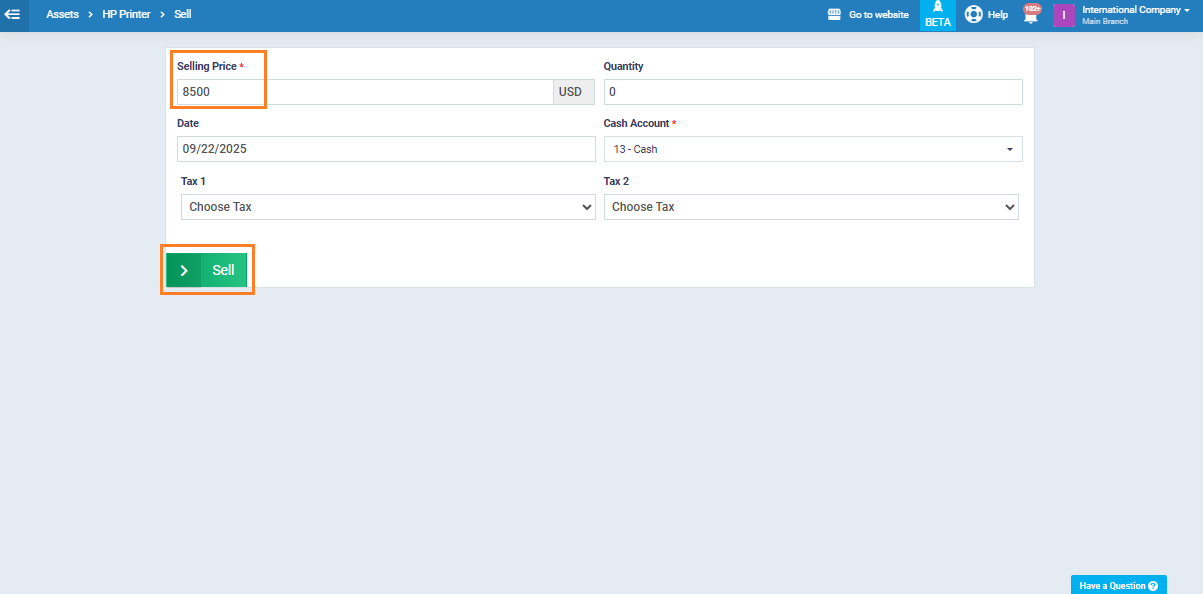
Task: Open the notifications bell icon
Action: 1031,14
